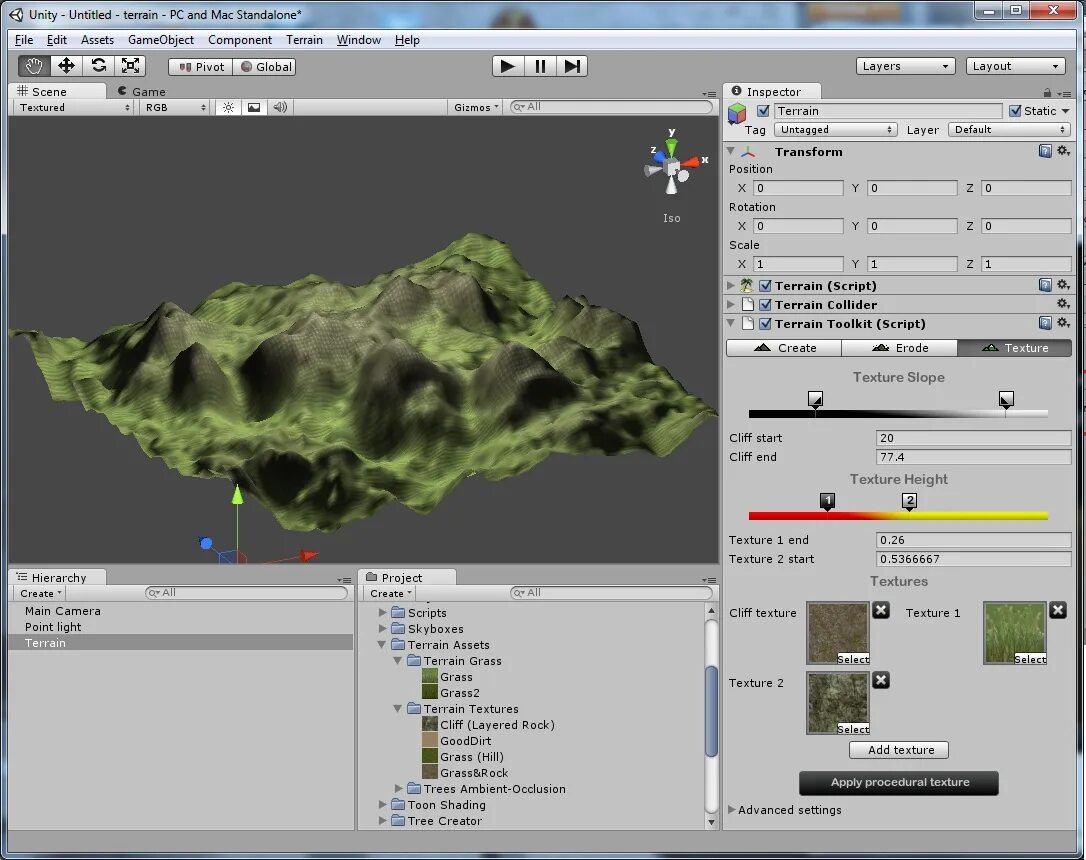Remove the Cliff texture with X

(880, 610)
